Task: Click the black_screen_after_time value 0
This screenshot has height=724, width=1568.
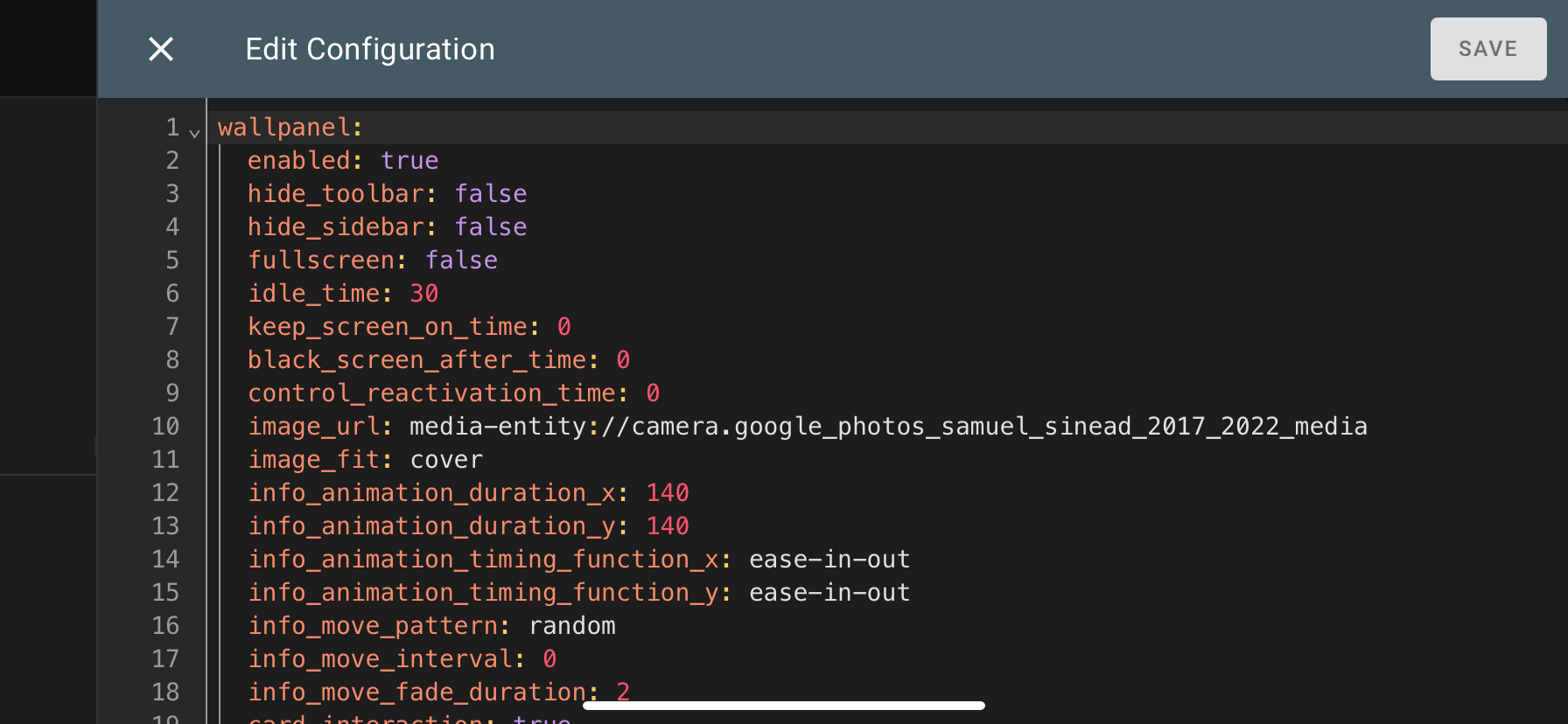Action: click(x=623, y=360)
